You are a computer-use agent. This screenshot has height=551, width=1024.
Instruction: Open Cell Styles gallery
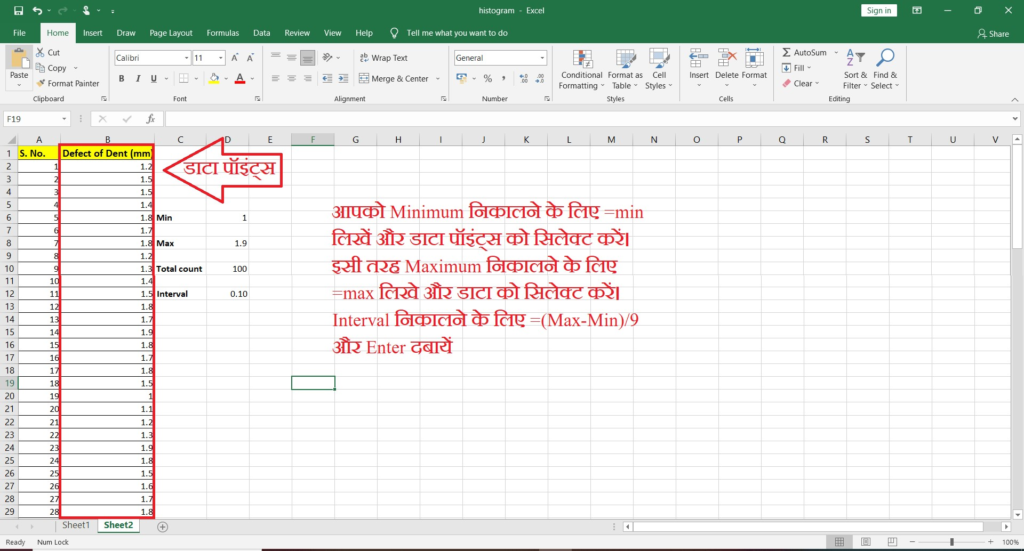click(x=658, y=70)
